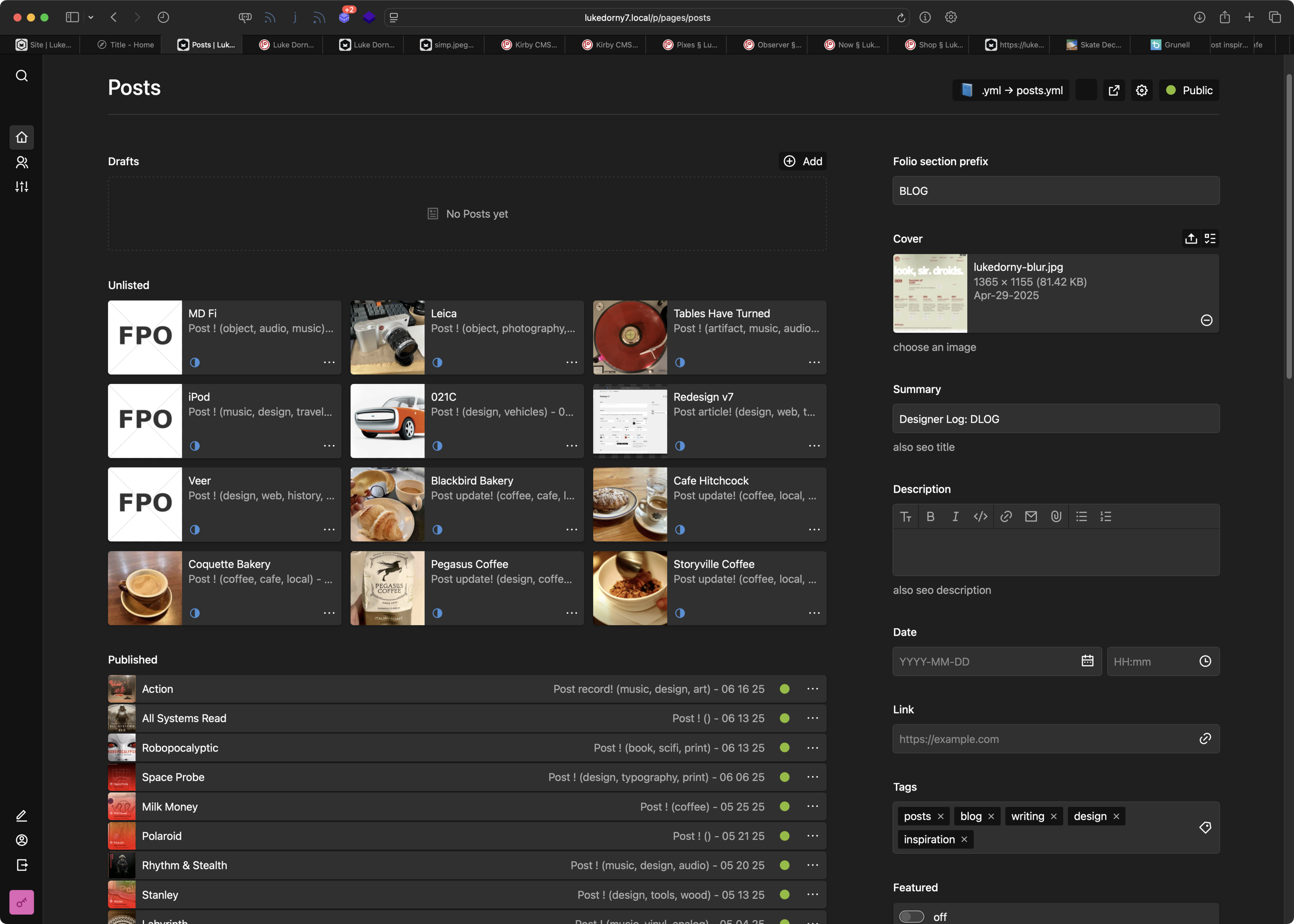Add a new draft post
The image size is (1294, 924).
click(803, 161)
